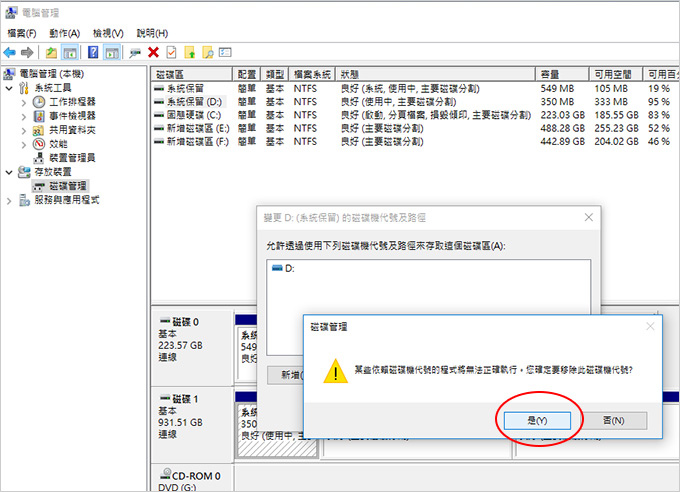This screenshot has height=492, width=680.
Task: Click the yellow warning triangle icon
Action: [335, 371]
